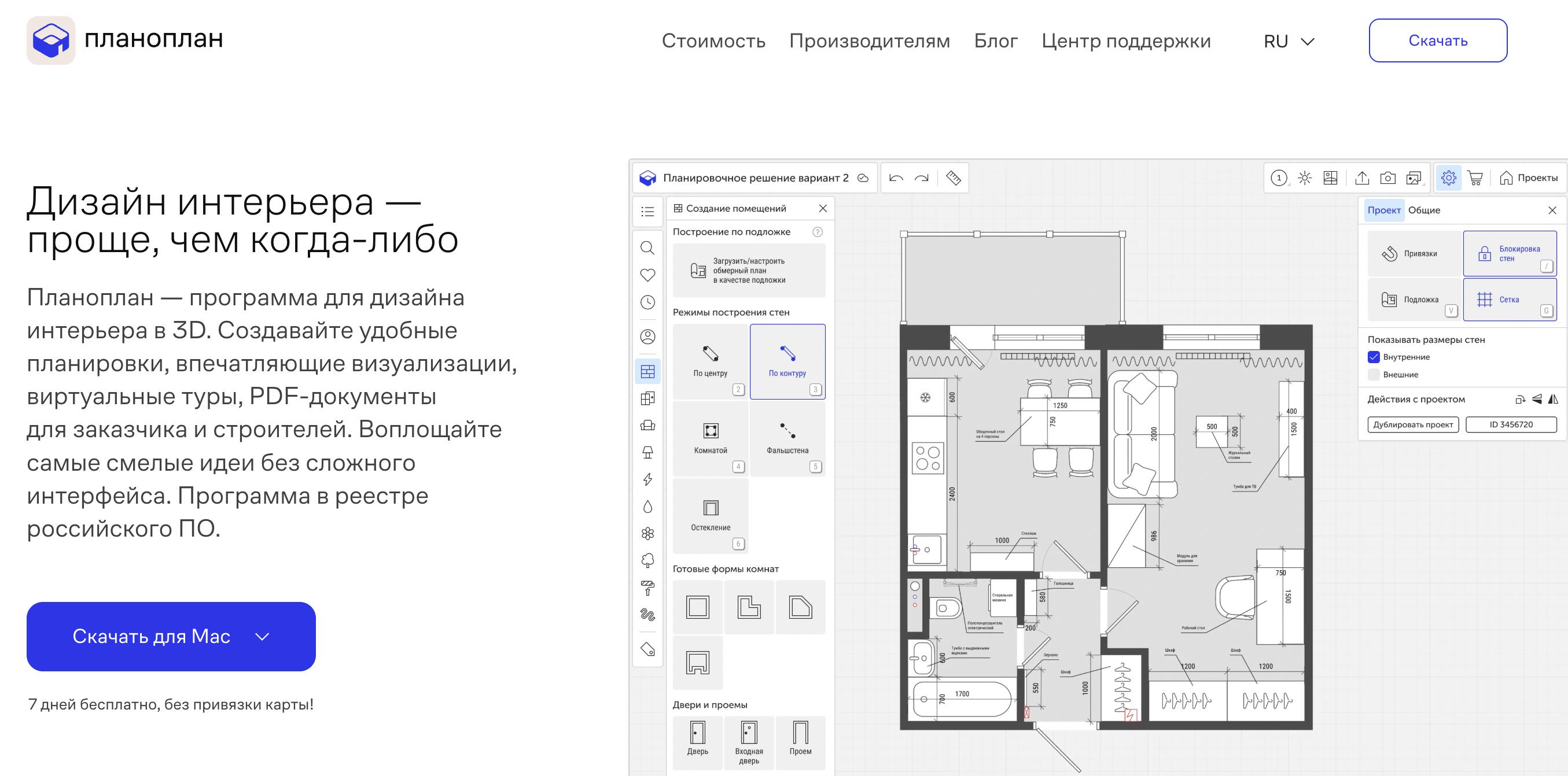Screen dimensions: 1568x776
Task: Open the lamp lighting catalog icon
Action: pyautogui.click(x=647, y=452)
